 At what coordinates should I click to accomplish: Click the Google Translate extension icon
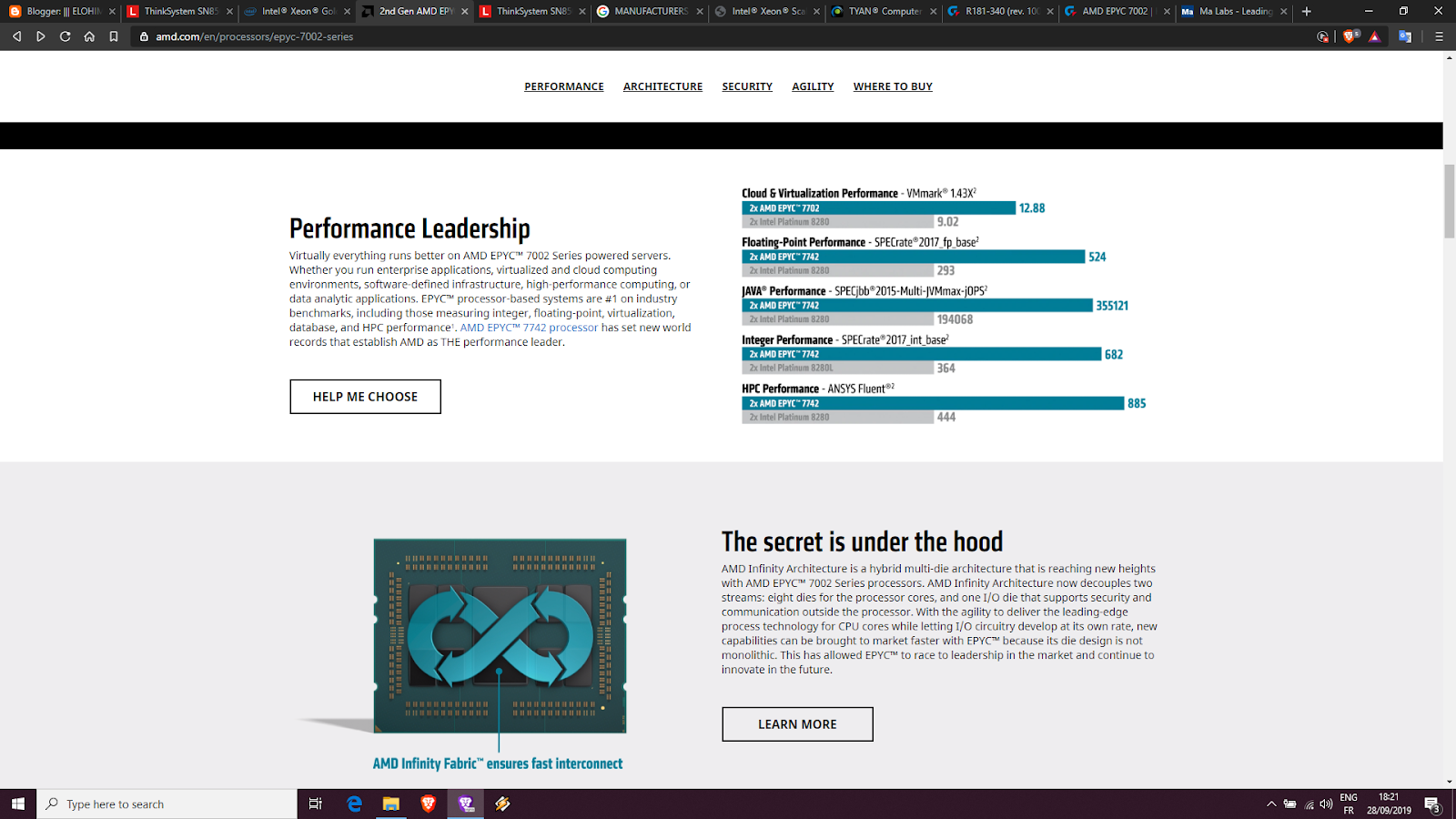pos(1405,36)
